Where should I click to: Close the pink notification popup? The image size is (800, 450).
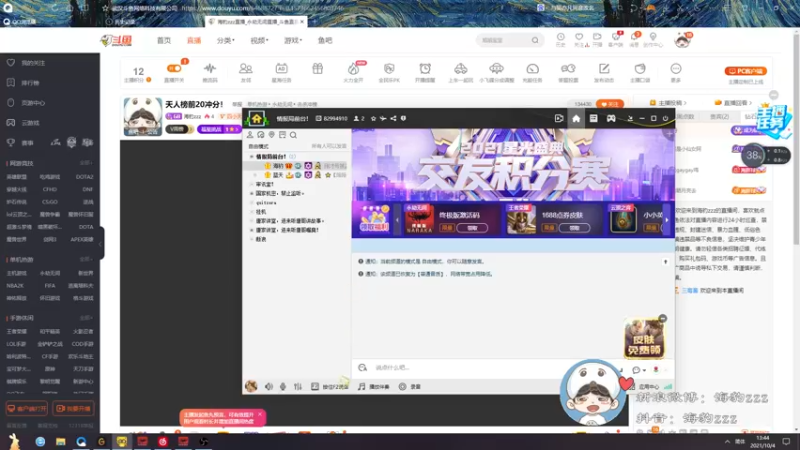coord(260,414)
